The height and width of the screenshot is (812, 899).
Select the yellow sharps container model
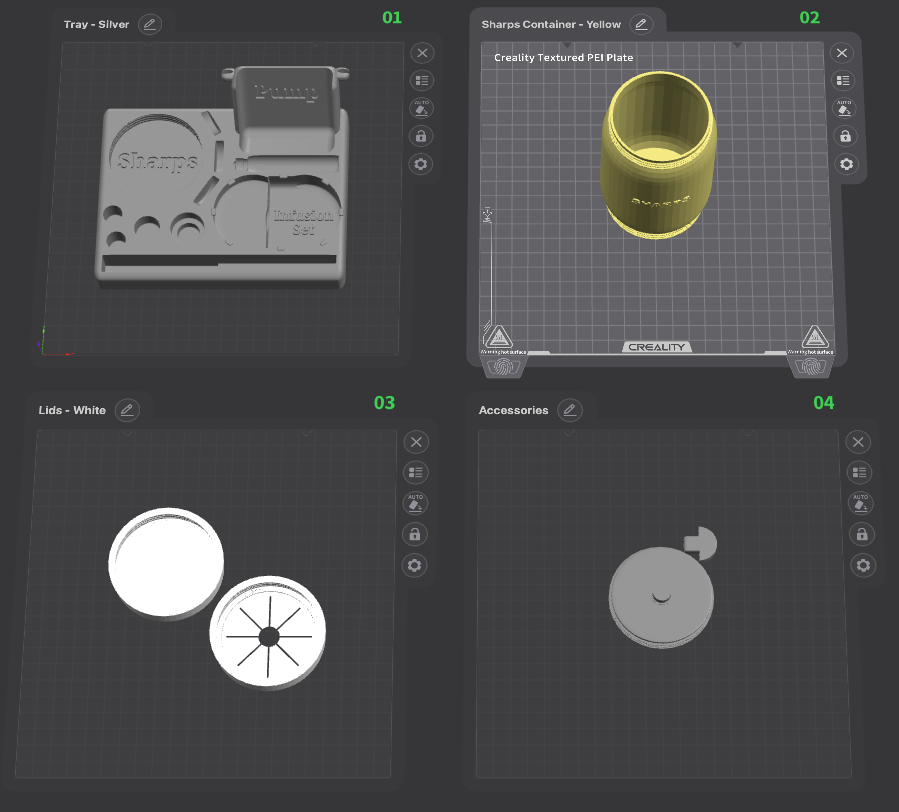tap(658, 170)
